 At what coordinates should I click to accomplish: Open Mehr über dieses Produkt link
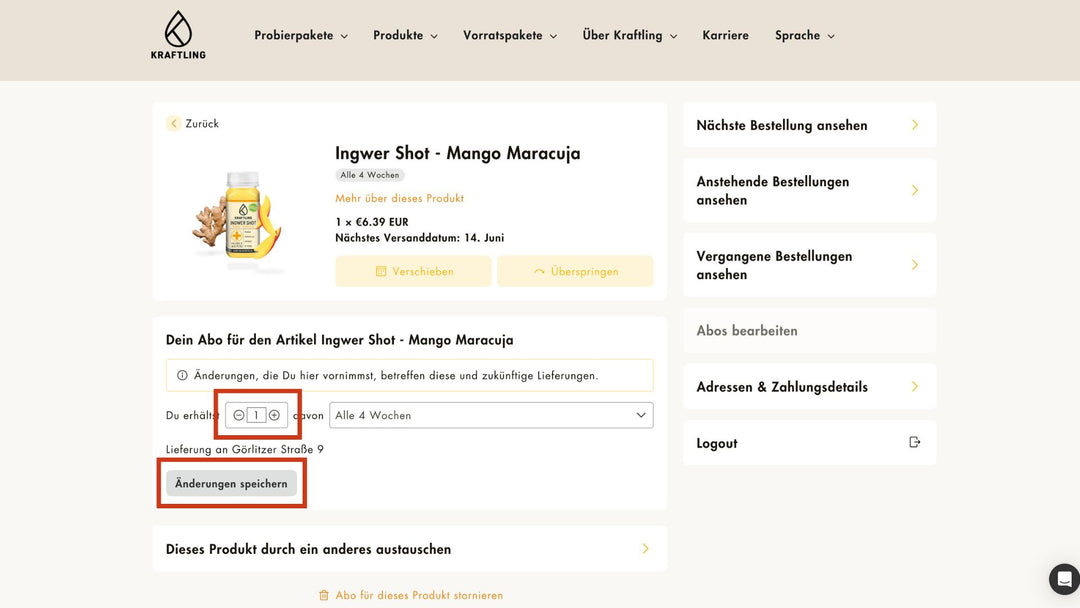(x=399, y=198)
